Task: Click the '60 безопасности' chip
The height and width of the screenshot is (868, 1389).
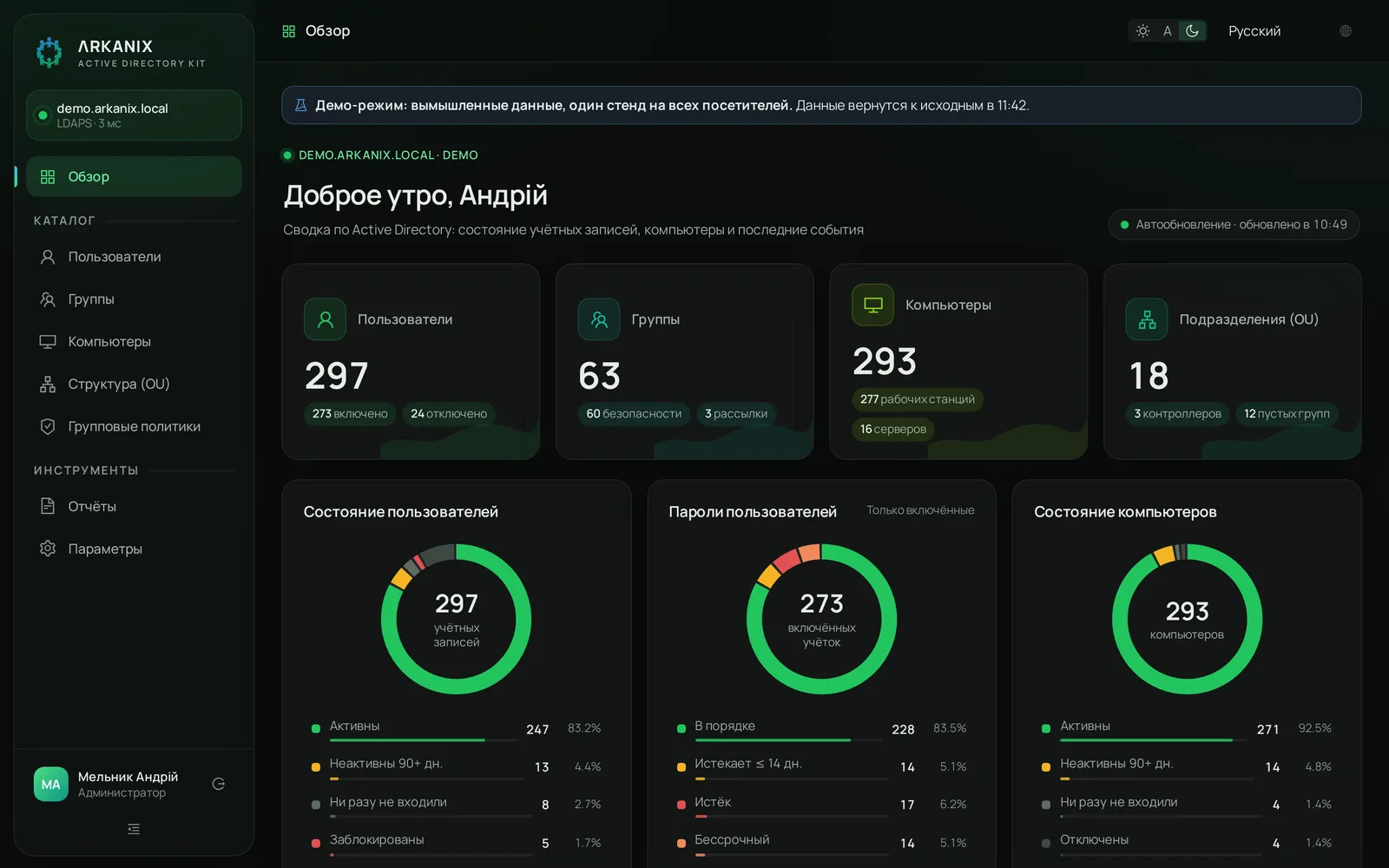Action: 634,414
